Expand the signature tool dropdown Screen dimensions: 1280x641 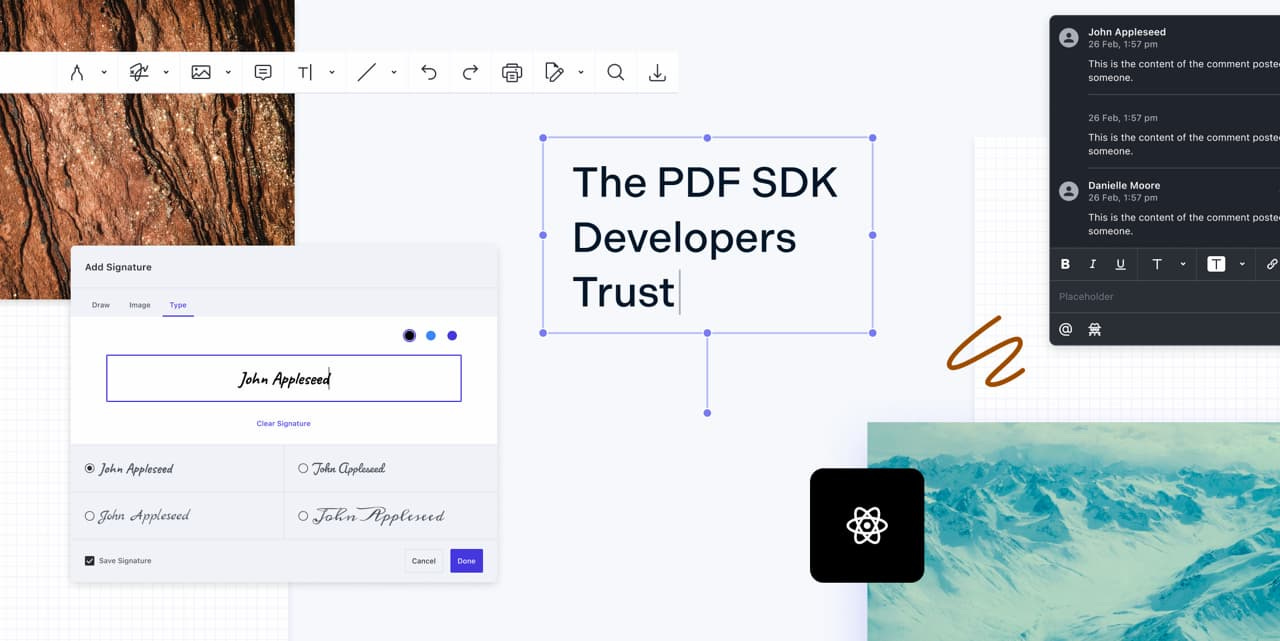(x=166, y=72)
